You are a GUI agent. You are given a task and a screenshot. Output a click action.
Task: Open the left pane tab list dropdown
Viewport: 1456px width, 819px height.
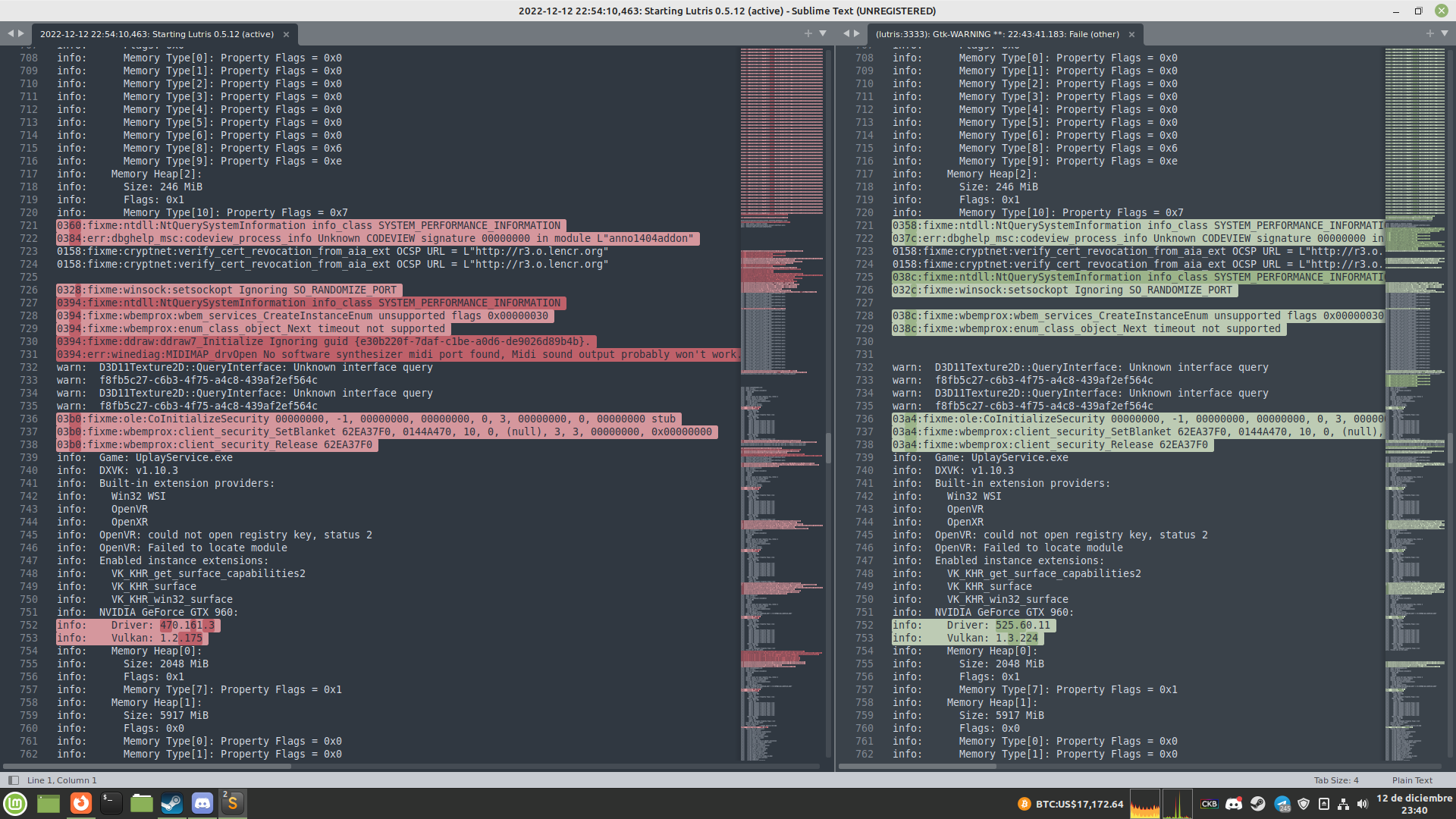pyautogui.click(x=823, y=33)
